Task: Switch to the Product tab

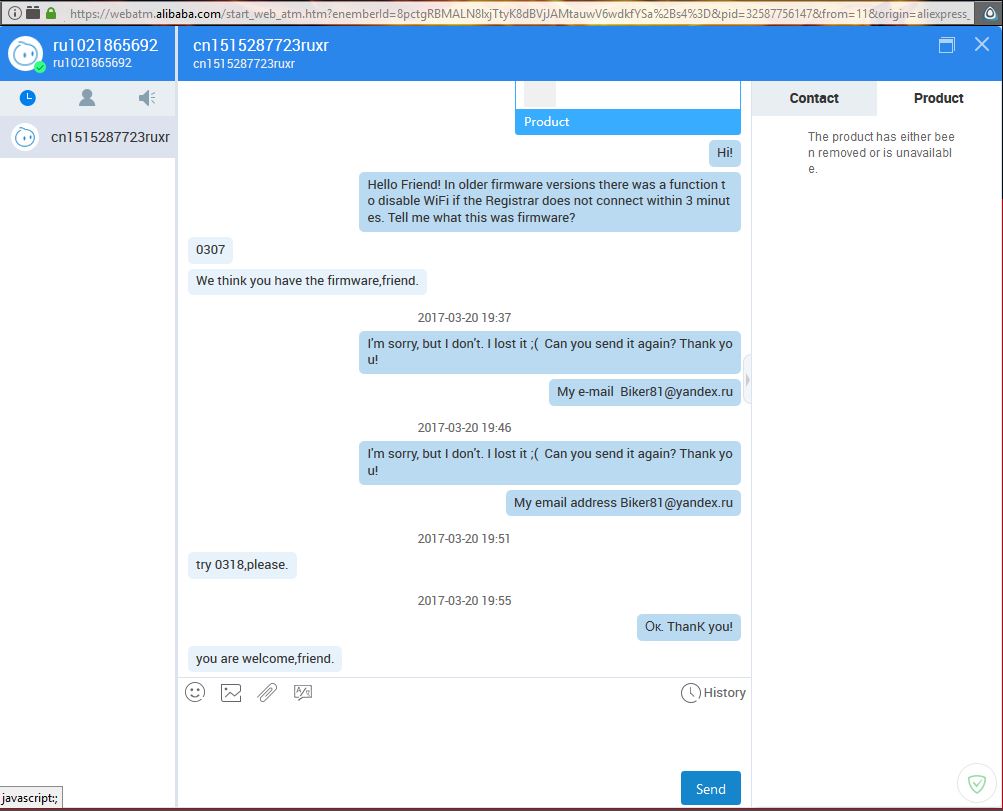Action: (938, 98)
